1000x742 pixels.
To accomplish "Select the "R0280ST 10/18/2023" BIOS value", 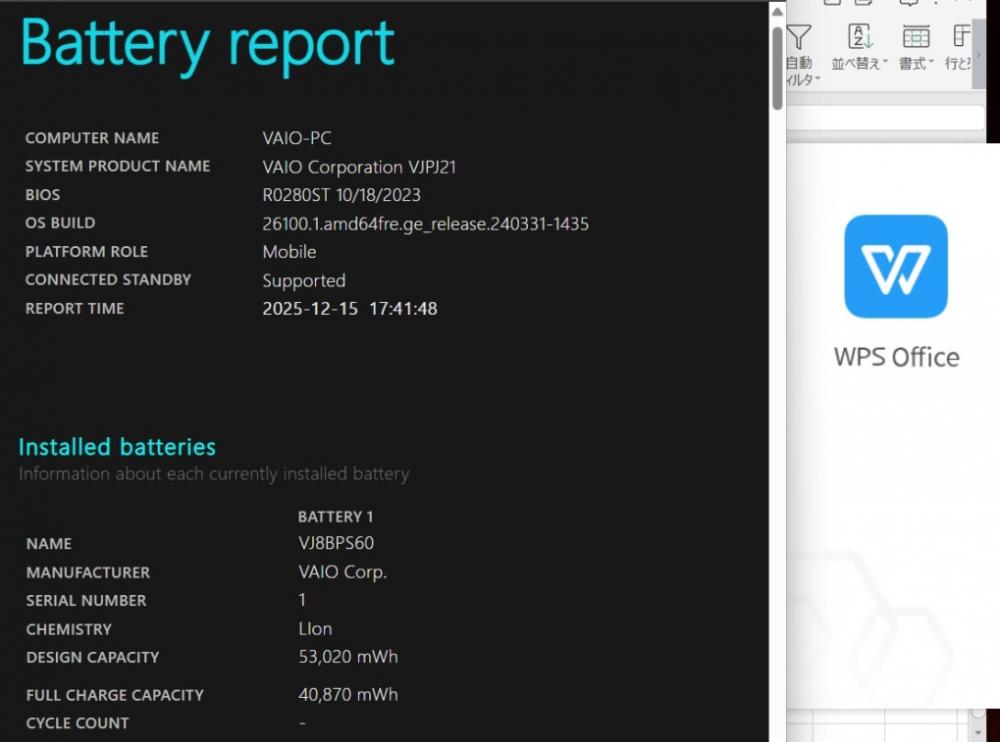I will click(x=341, y=195).
